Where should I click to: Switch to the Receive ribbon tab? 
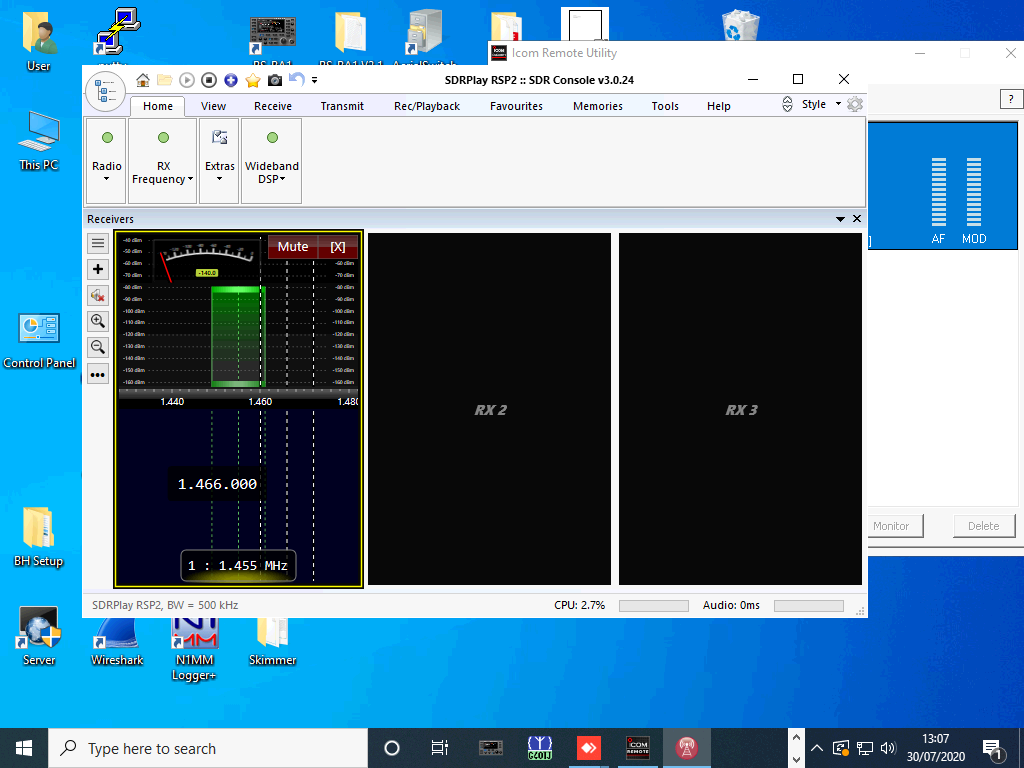point(273,106)
